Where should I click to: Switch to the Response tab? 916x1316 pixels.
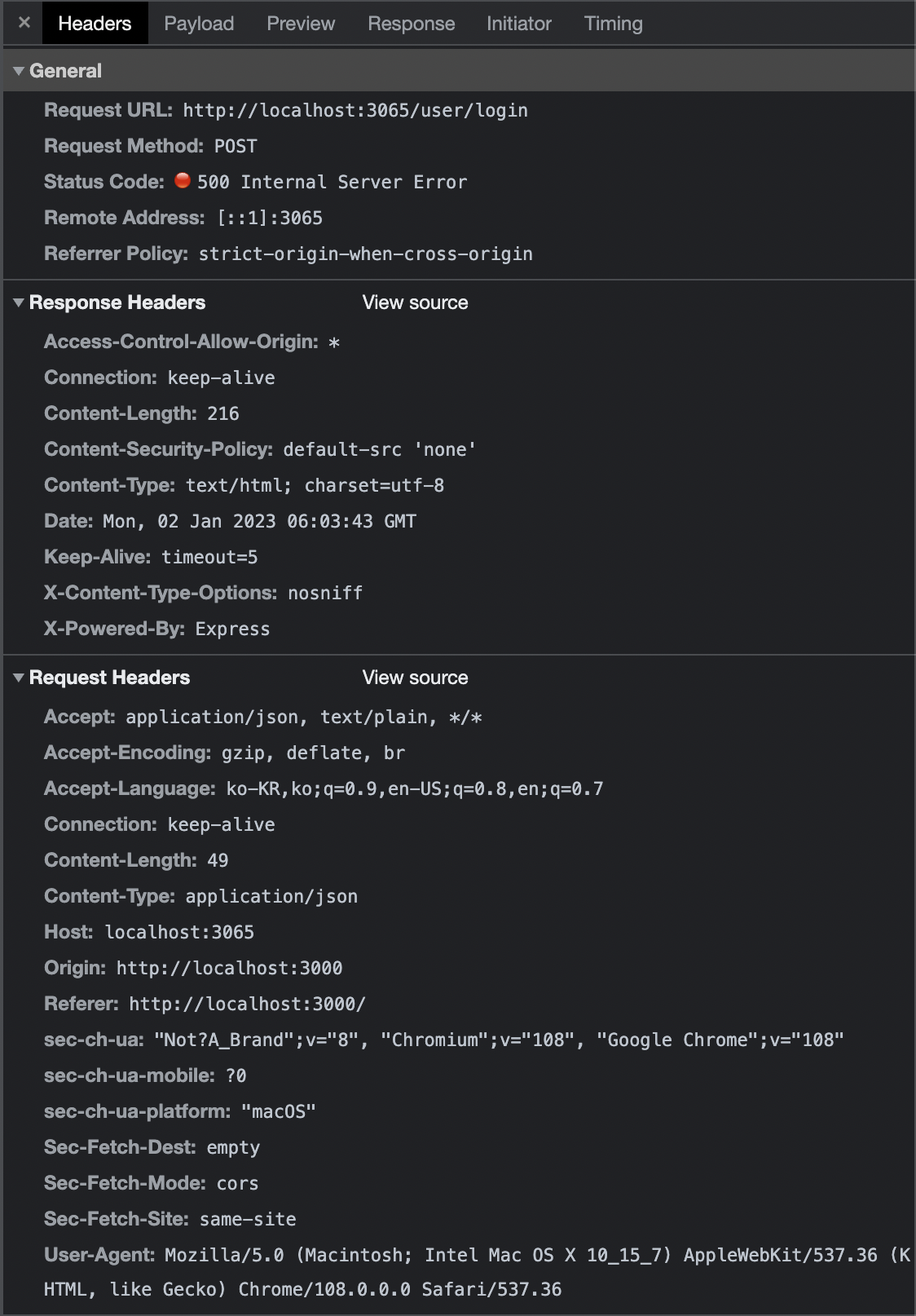[411, 23]
